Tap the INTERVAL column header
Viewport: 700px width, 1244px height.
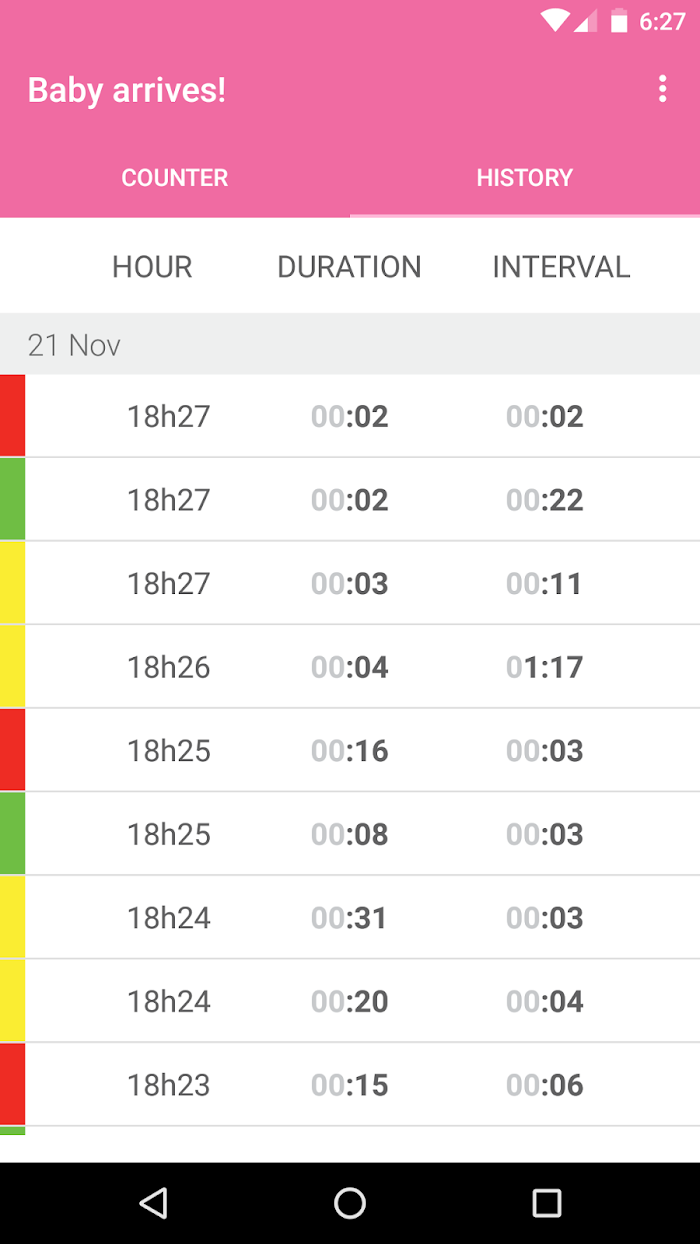click(x=561, y=267)
